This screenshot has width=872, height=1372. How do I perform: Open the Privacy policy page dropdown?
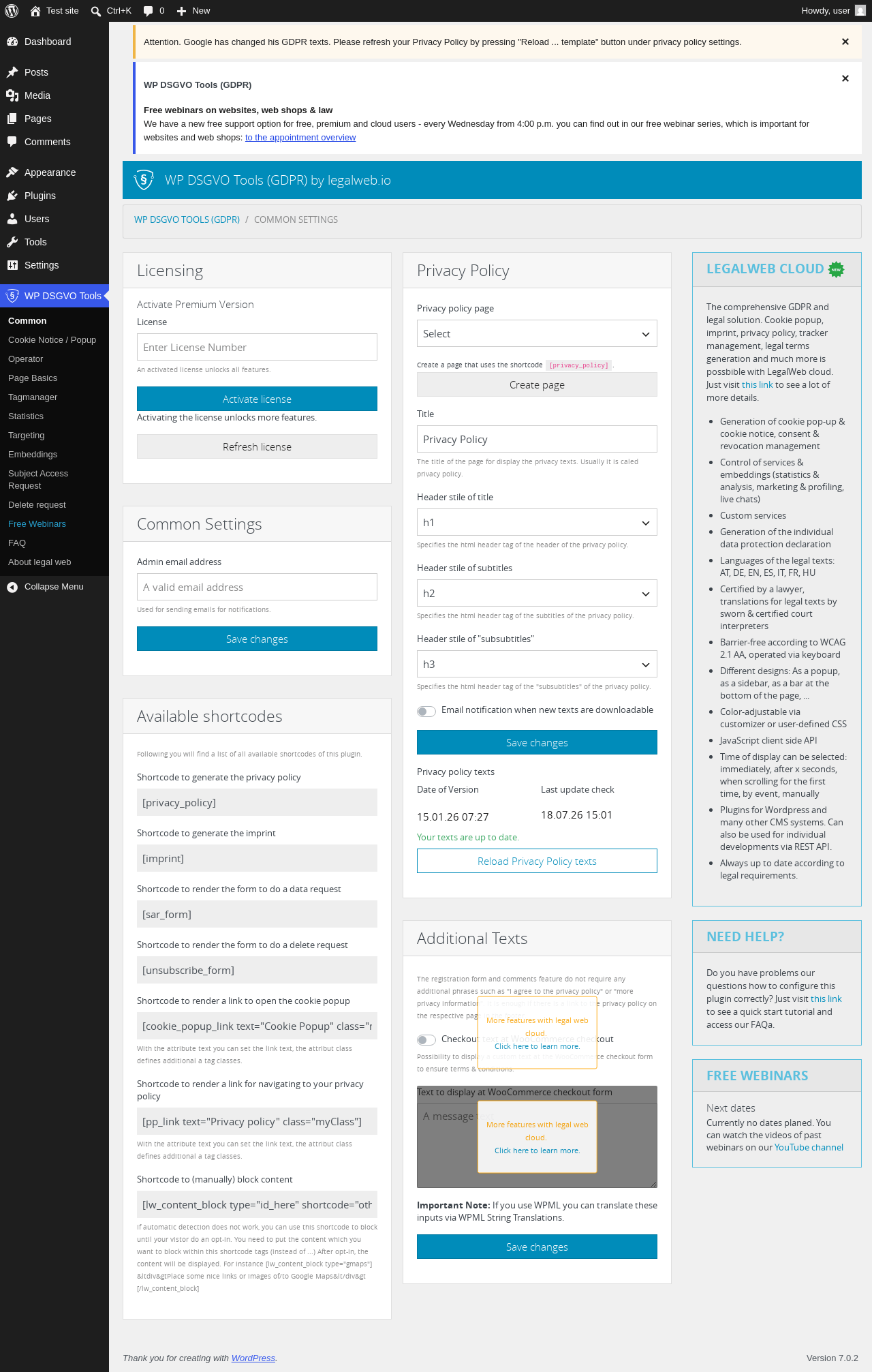537,334
